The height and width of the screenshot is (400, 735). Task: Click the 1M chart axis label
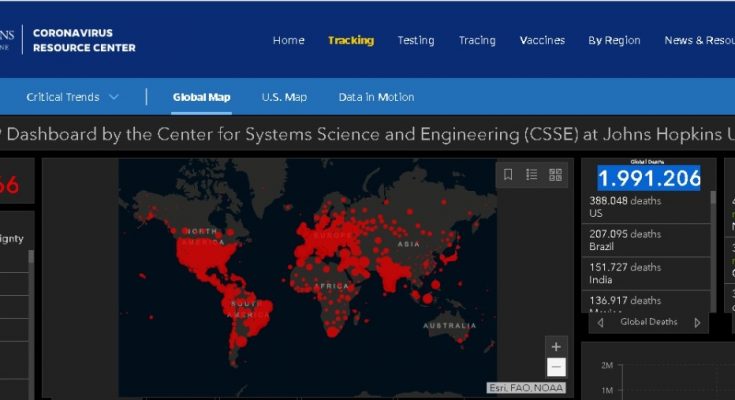click(x=607, y=390)
